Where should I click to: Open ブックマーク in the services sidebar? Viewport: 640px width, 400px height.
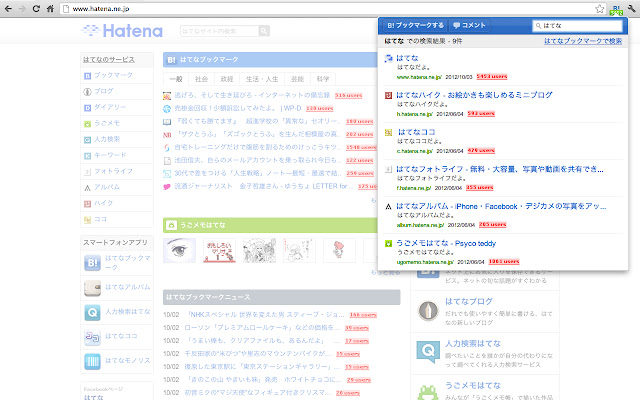[113, 76]
